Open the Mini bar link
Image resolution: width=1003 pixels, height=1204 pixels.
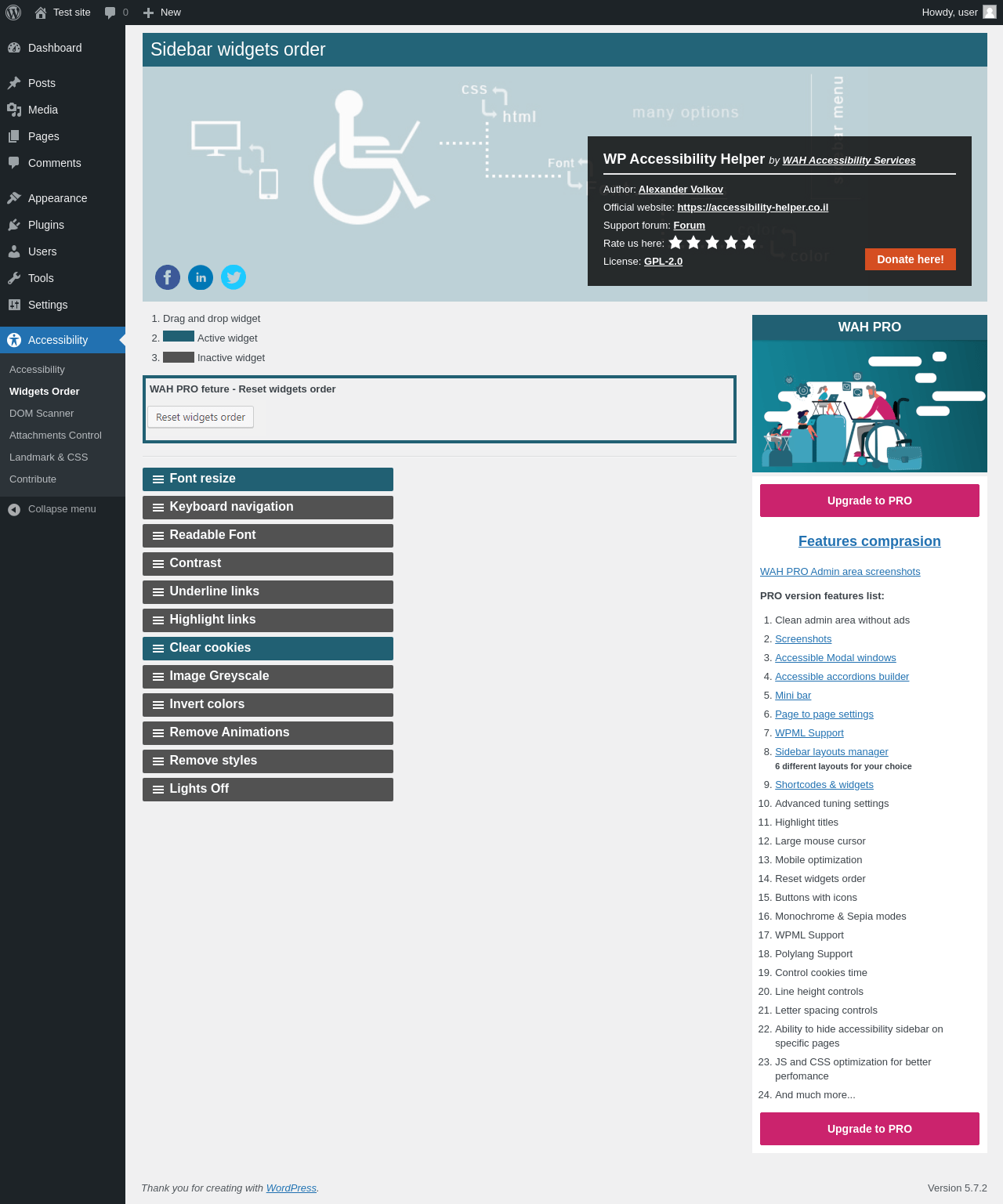point(793,696)
